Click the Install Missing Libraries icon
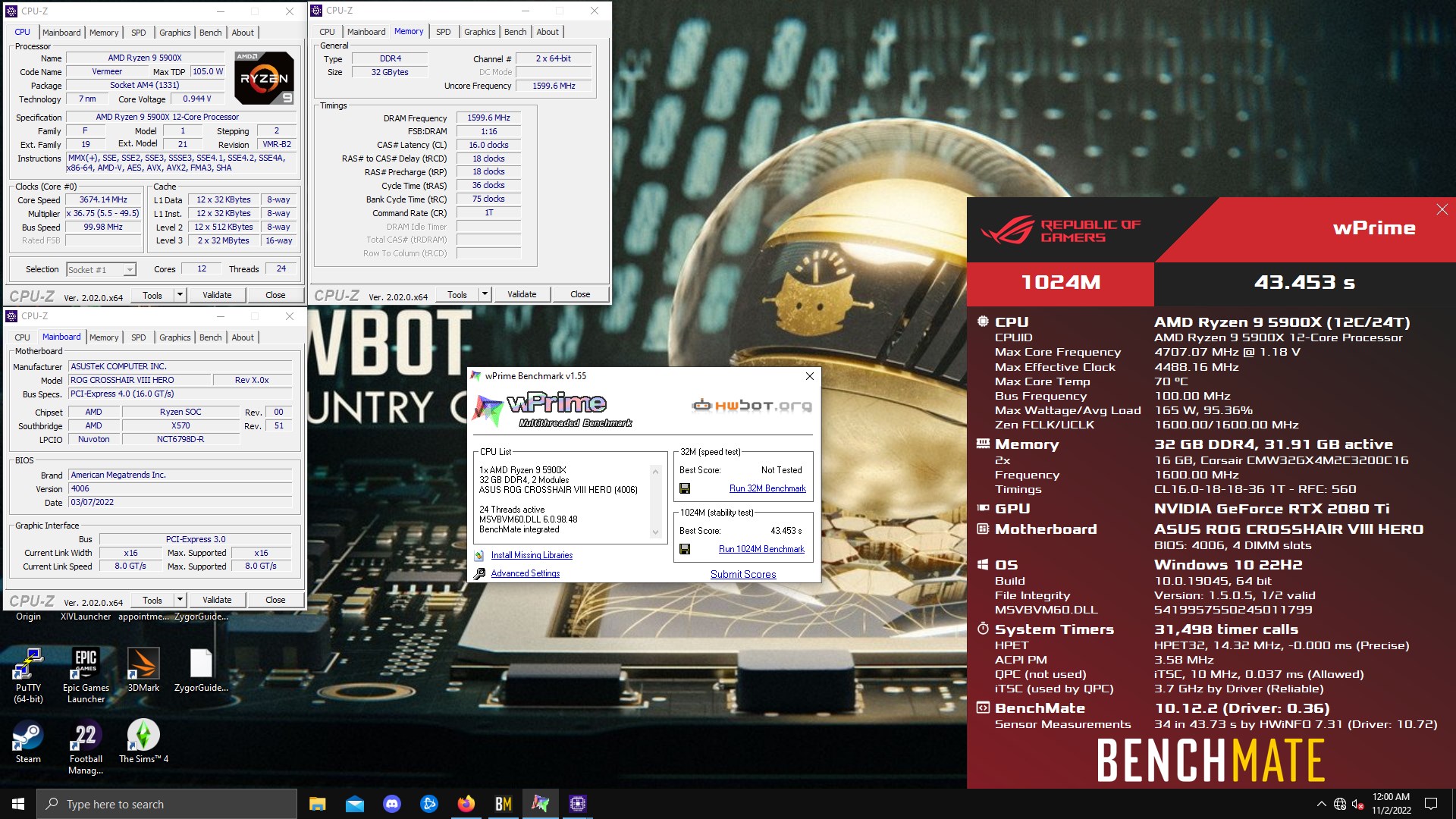1456x819 pixels. coord(479,556)
